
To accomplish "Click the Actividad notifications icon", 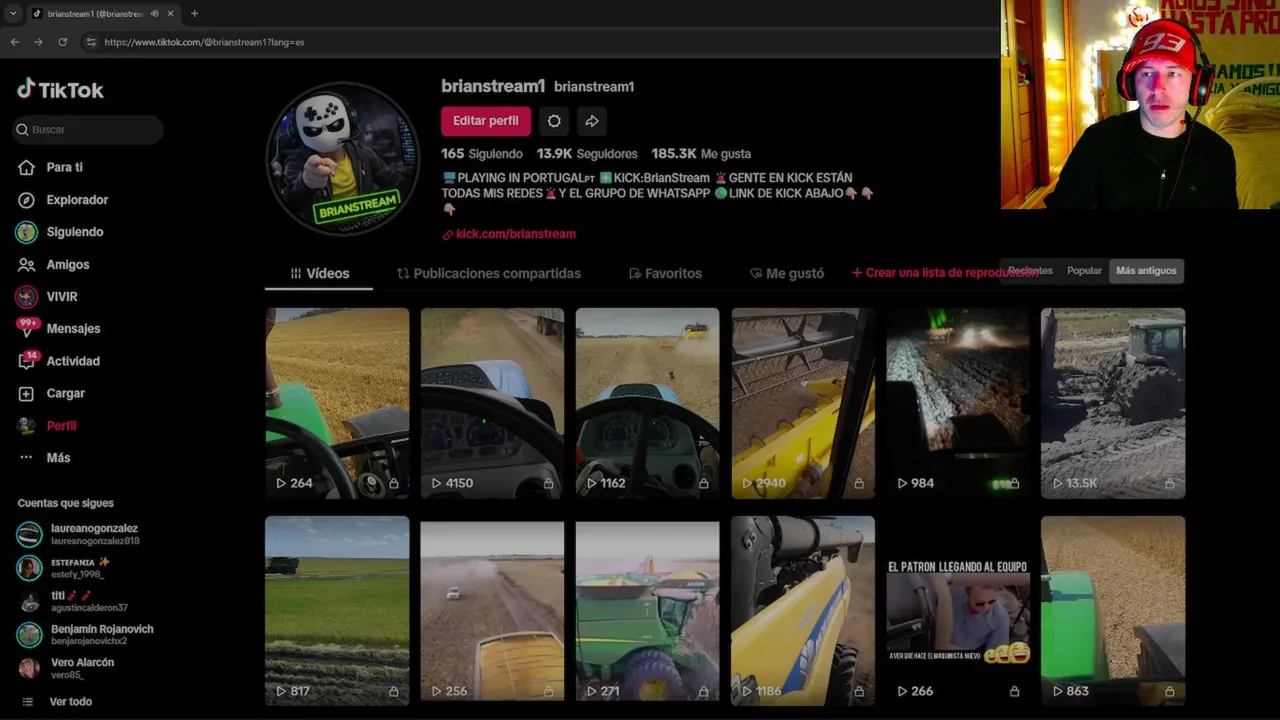I will point(27,361).
